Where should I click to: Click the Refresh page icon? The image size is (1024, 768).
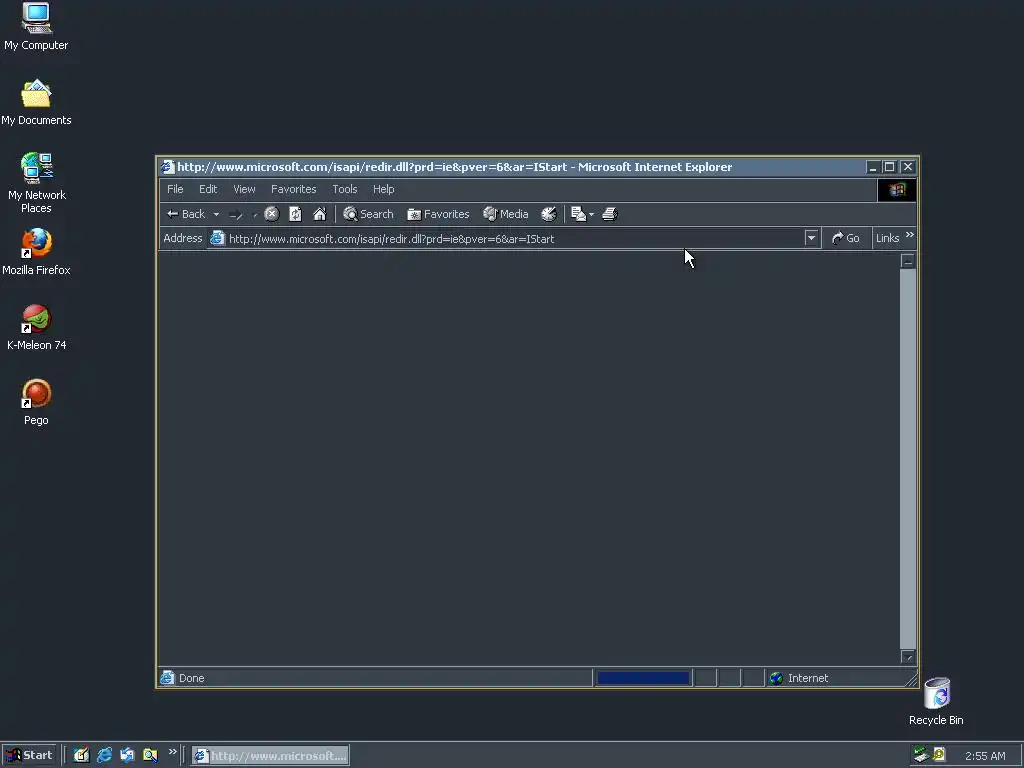point(295,214)
